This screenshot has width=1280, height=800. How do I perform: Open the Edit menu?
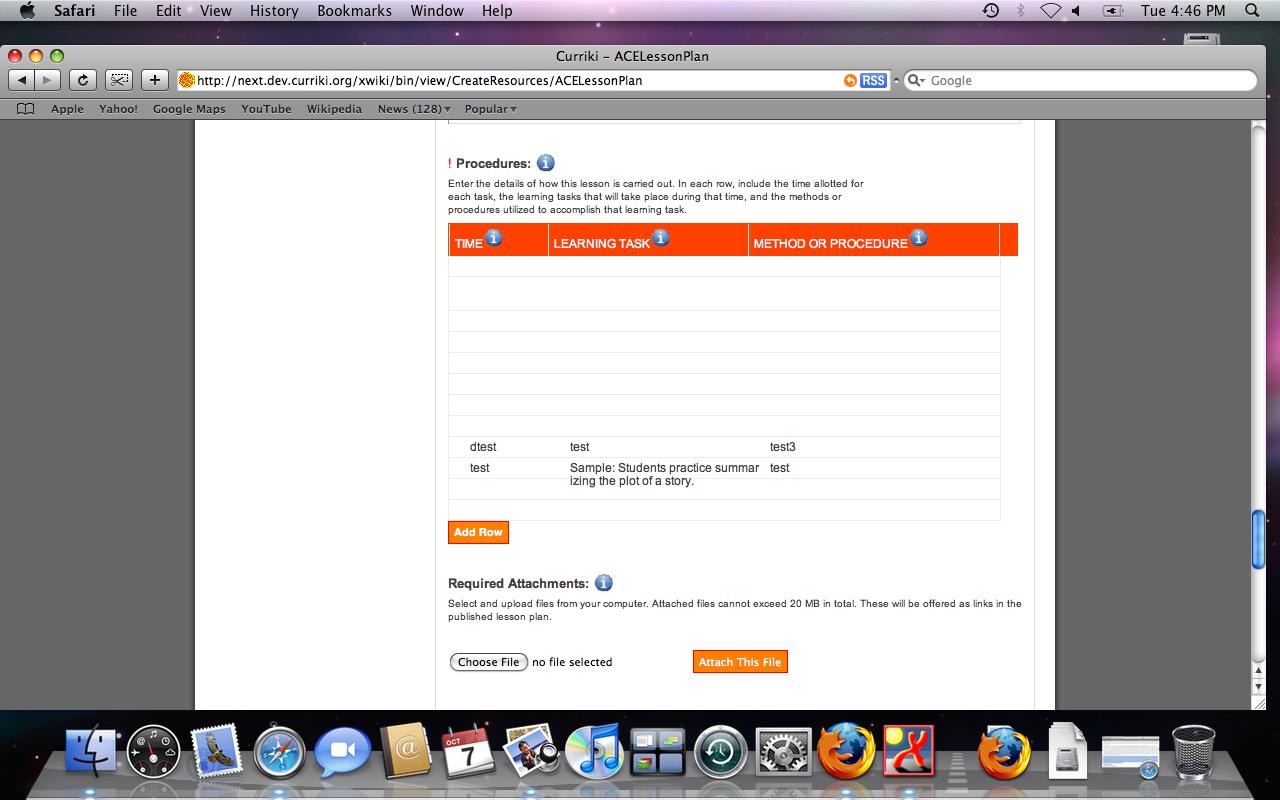click(168, 10)
